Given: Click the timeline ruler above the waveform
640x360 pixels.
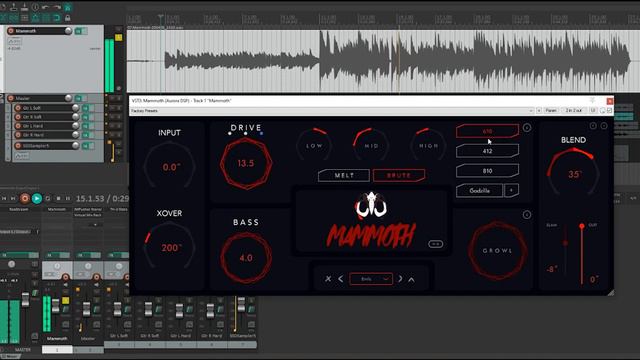Looking at the screenshot, I should click(x=384, y=19).
